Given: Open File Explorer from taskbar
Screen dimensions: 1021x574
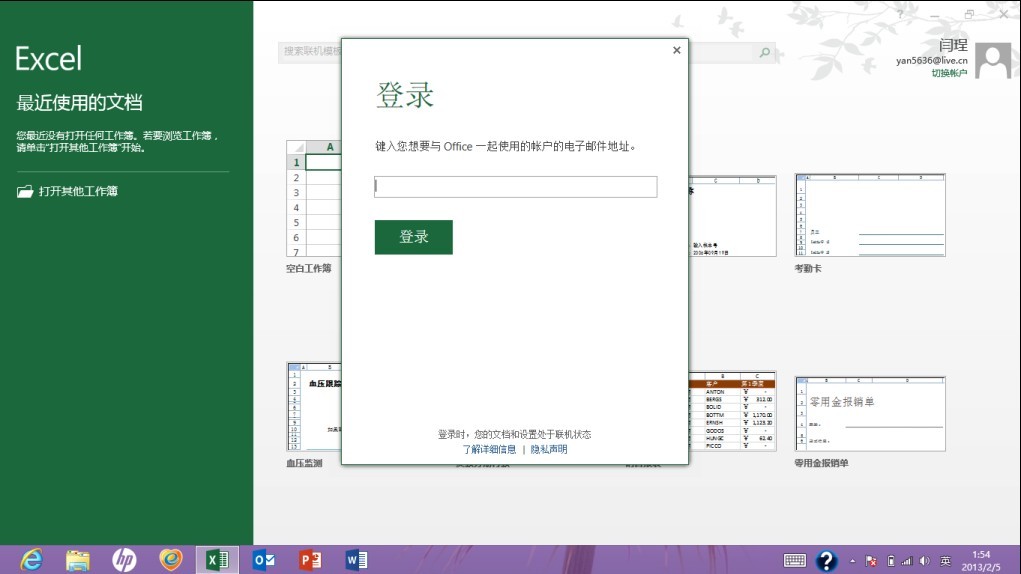Looking at the screenshot, I should tap(77, 560).
